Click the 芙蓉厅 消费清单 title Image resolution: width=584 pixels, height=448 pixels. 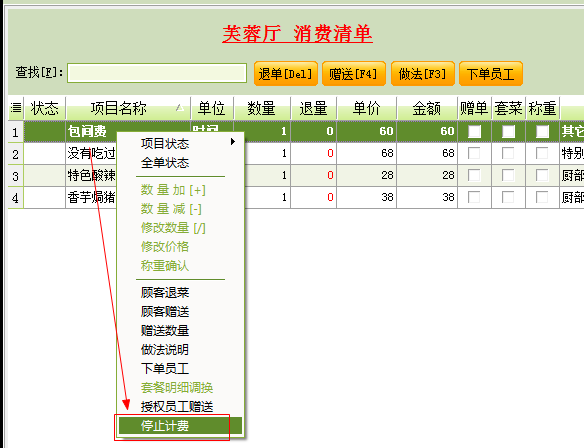(297, 34)
